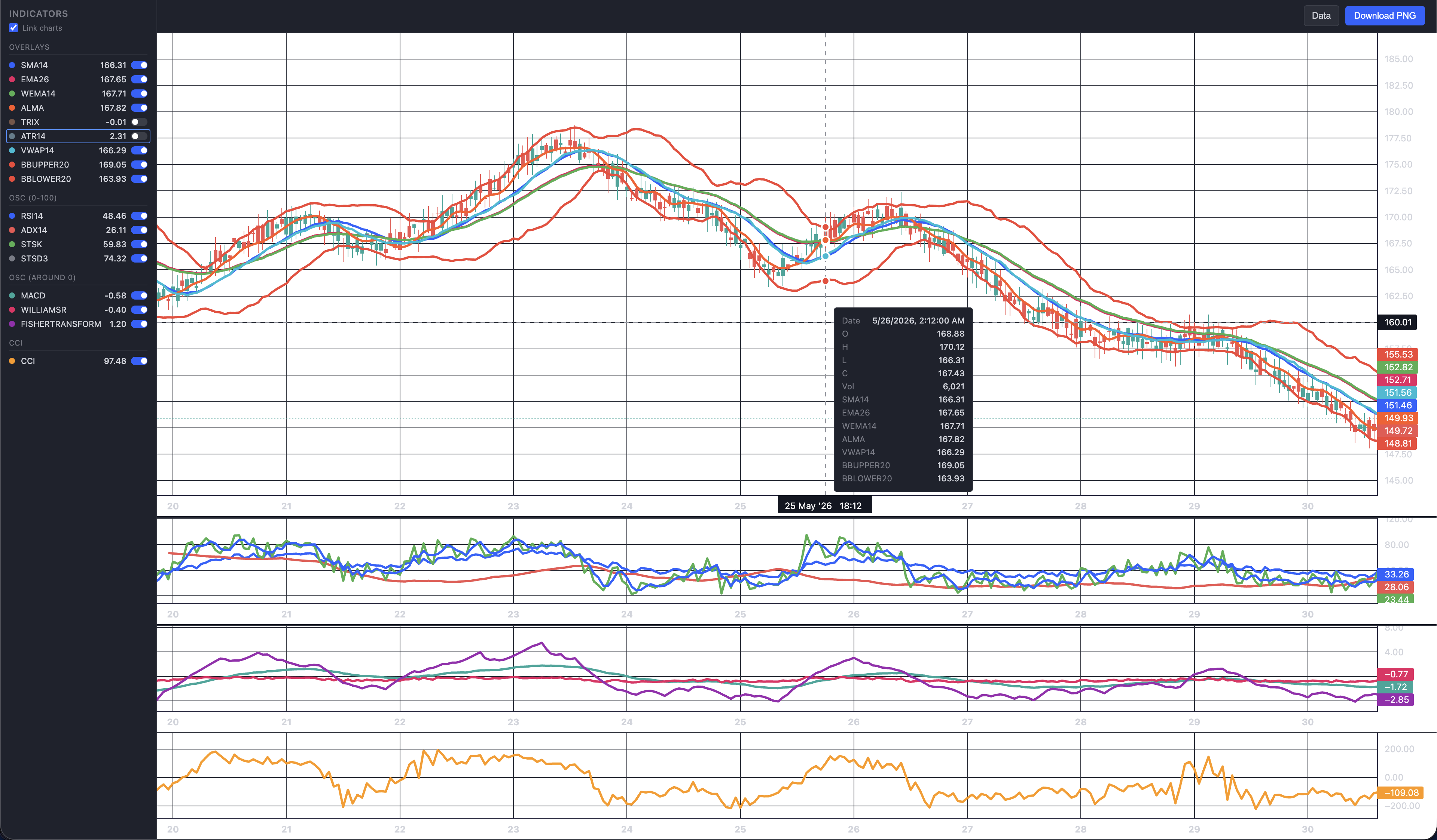This screenshot has height=840, width=1437.
Task: Click the CCI orange color dot
Action: pyautogui.click(x=12, y=361)
